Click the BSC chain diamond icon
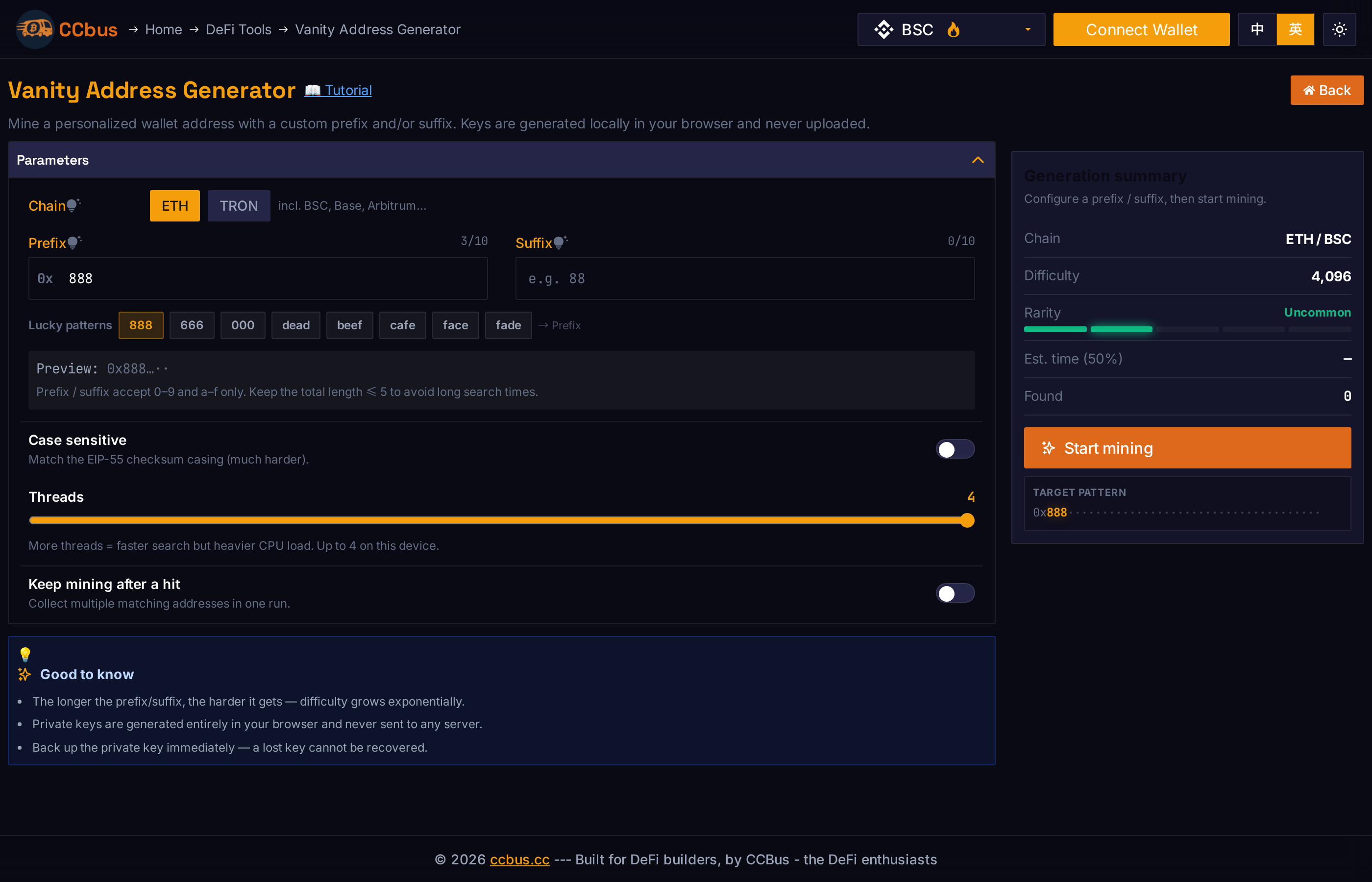The width and height of the screenshot is (1372, 882). click(883, 29)
